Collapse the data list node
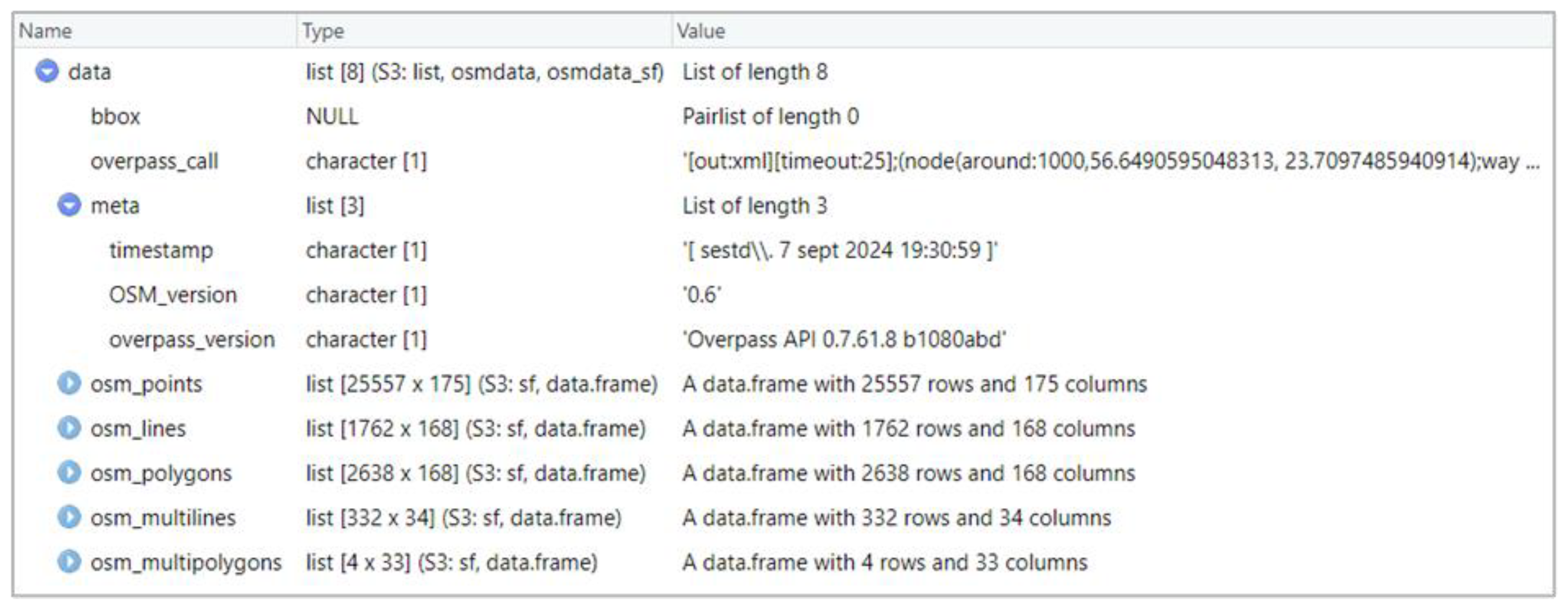The image size is (1568, 609). pyautogui.click(x=47, y=71)
